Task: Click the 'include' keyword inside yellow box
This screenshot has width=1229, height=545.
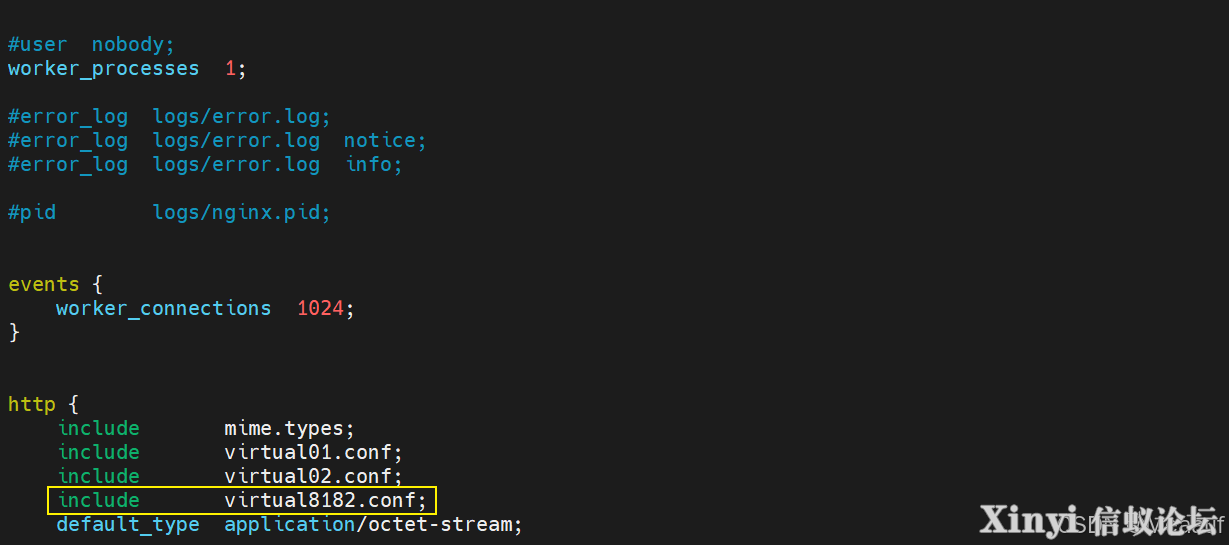Action: [x=98, y=500]
